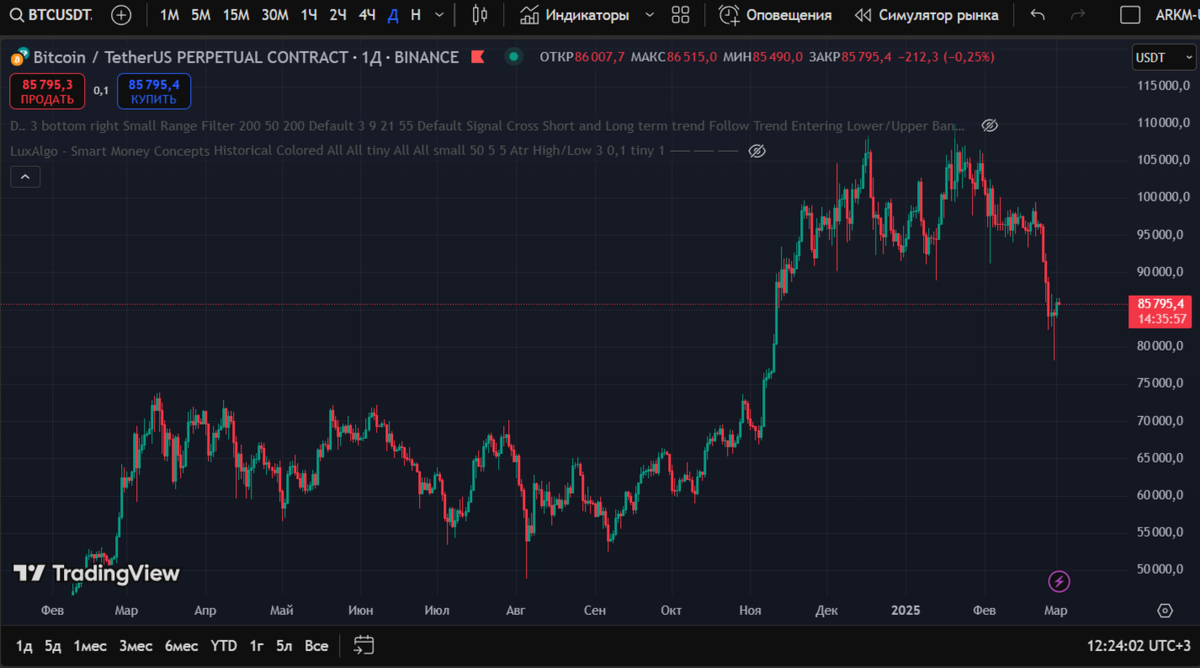Click the Bitcoin coin logo icon
The width and height of the screenshot is (1200, 668).
click(x=19, y=57)
